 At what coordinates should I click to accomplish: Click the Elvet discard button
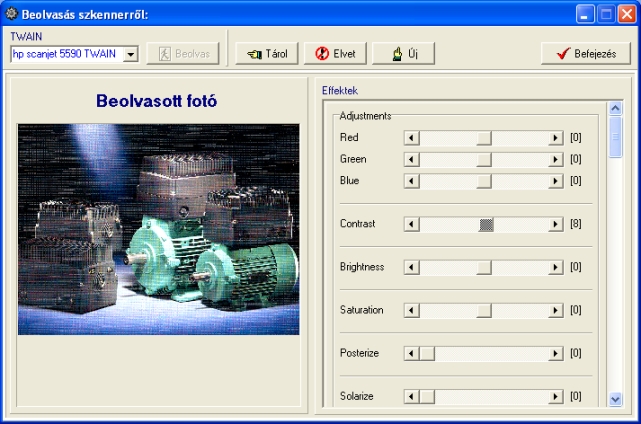point(335,54)
